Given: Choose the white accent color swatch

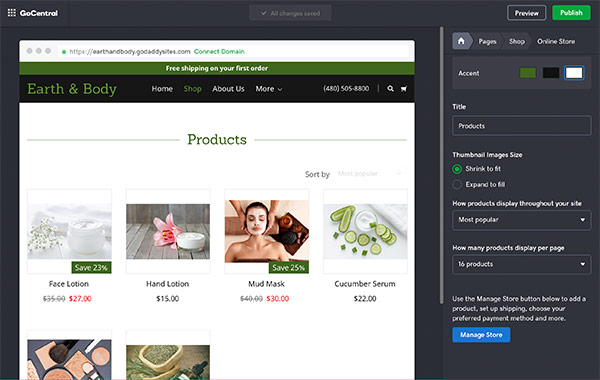Looking at the screenshot, I should (574, 73).
